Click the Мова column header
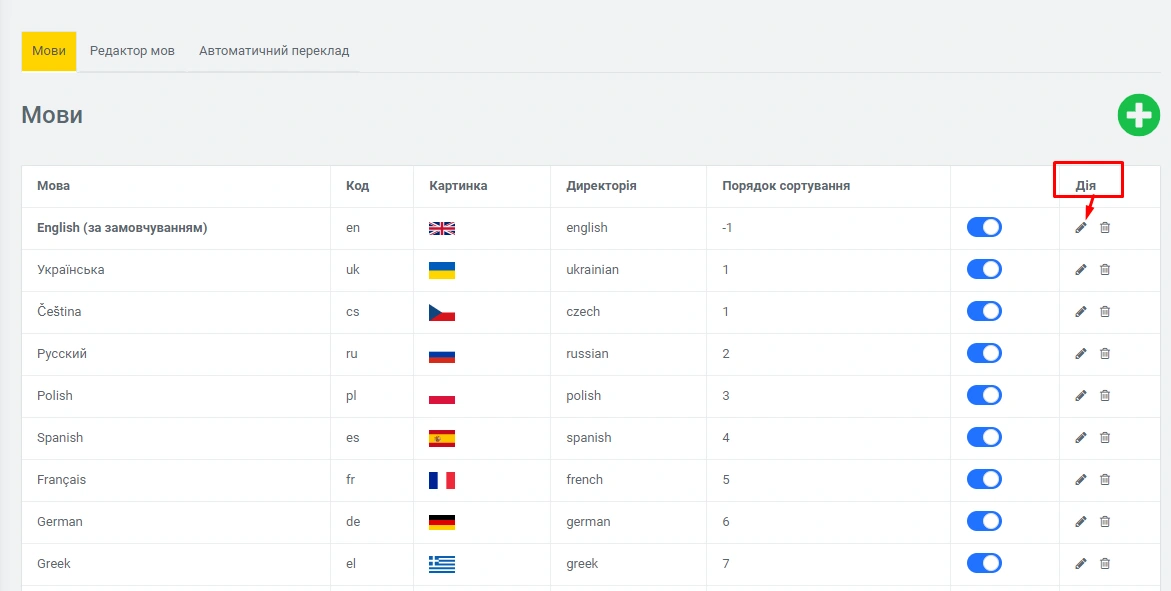Viewport: 1171px width, 591px height. [x=53, y=186]
